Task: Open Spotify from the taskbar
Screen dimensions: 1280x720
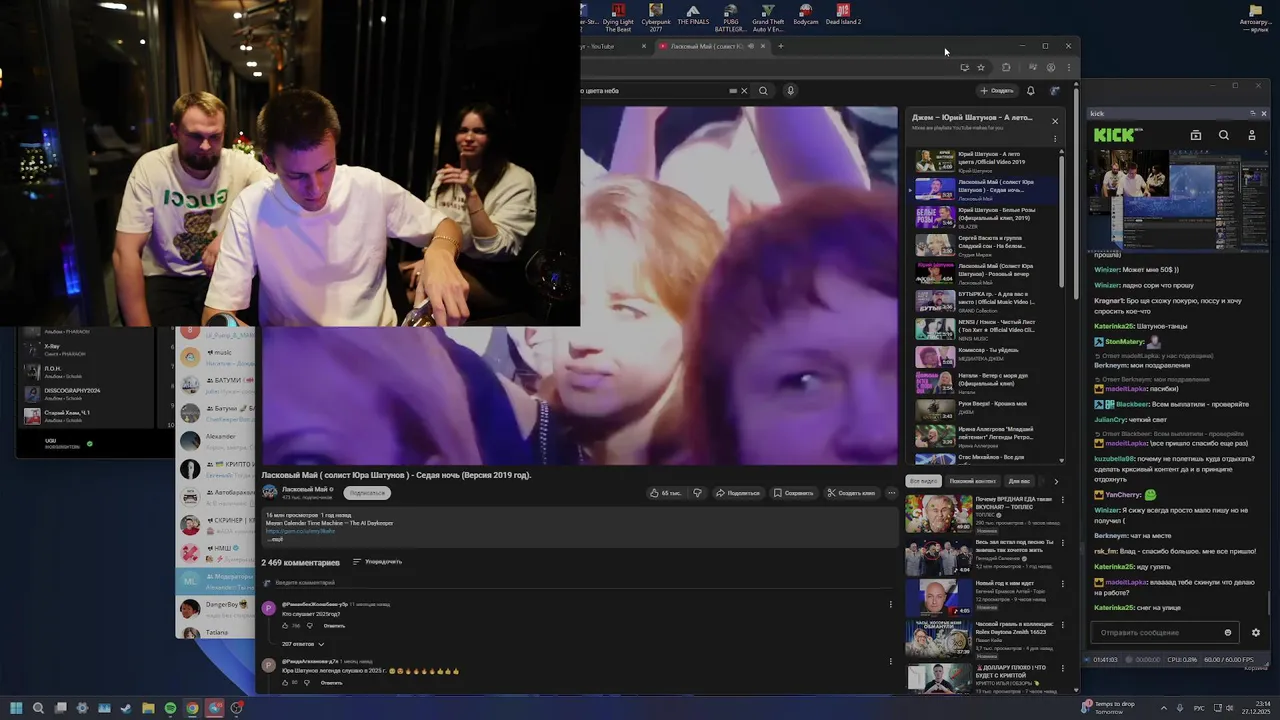Action: pos(170,708)
